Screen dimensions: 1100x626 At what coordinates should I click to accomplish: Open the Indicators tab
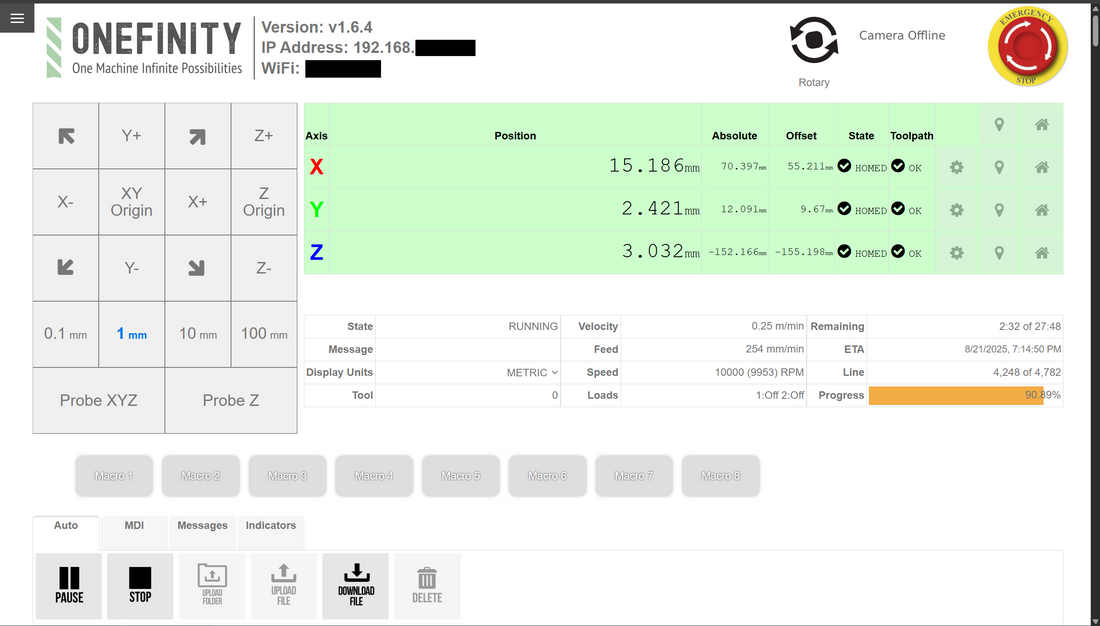point(270,525)
